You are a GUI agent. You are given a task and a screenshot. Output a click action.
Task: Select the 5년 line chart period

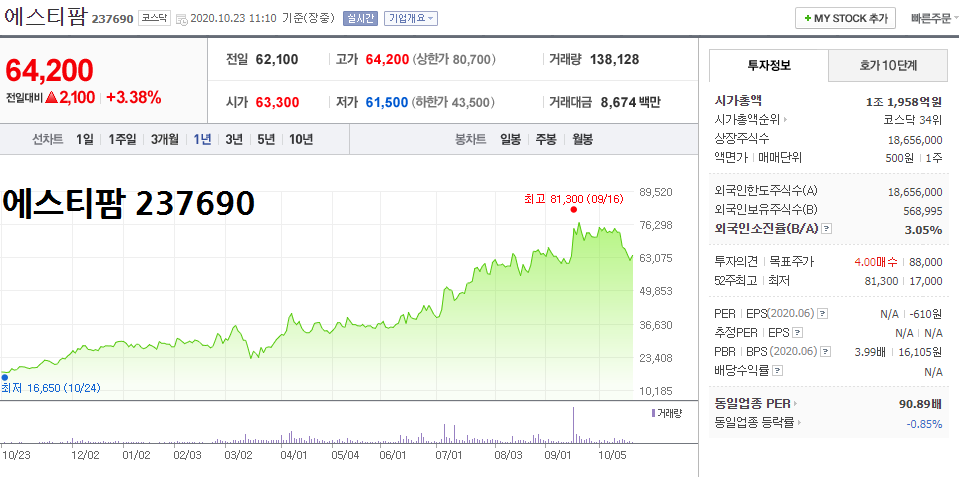tap(266, 139)
